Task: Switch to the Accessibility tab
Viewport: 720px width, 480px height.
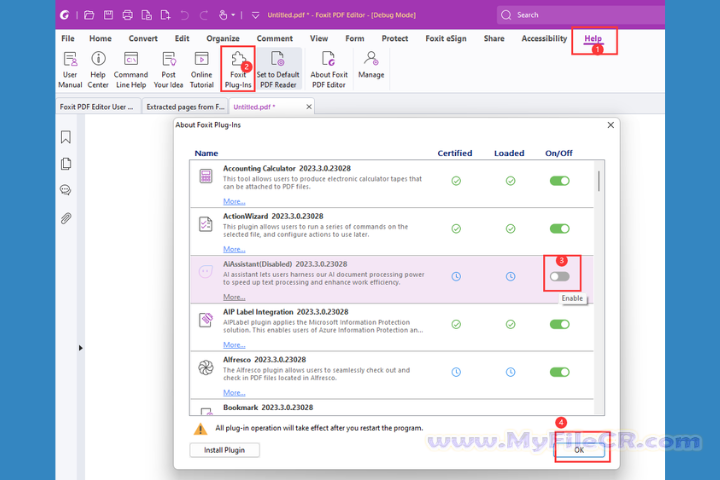Action: coord(544,39)
